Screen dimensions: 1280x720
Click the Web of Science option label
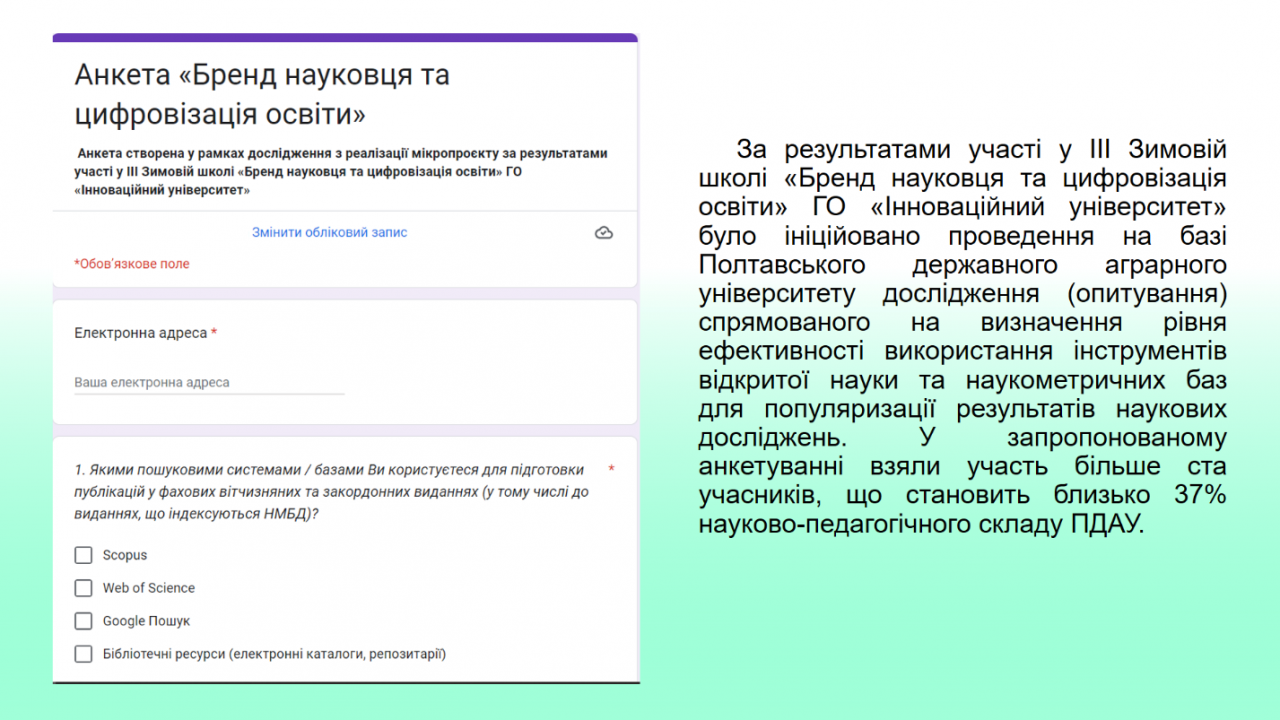click(149, 588)
